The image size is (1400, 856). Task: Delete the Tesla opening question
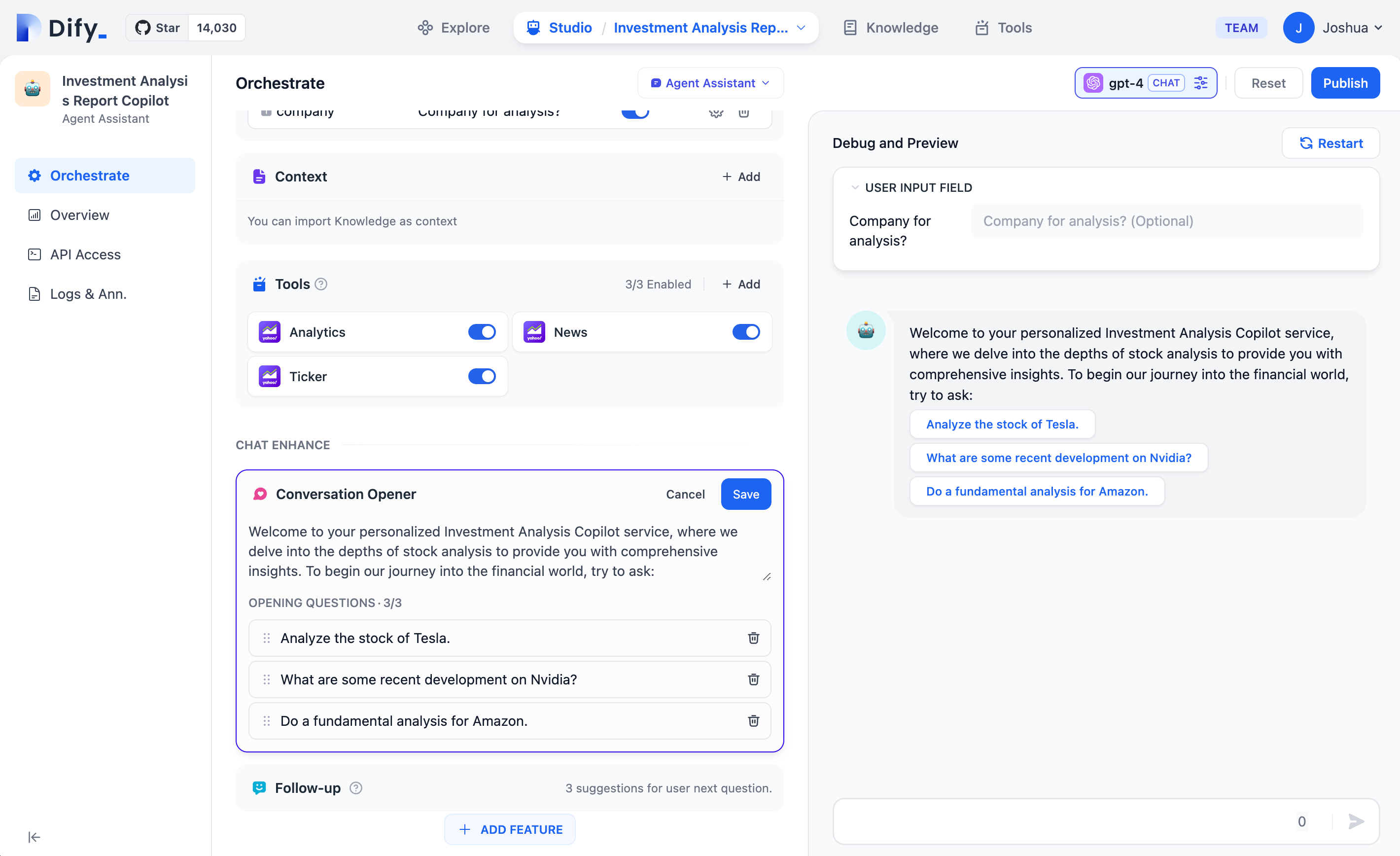click(753, 638)
